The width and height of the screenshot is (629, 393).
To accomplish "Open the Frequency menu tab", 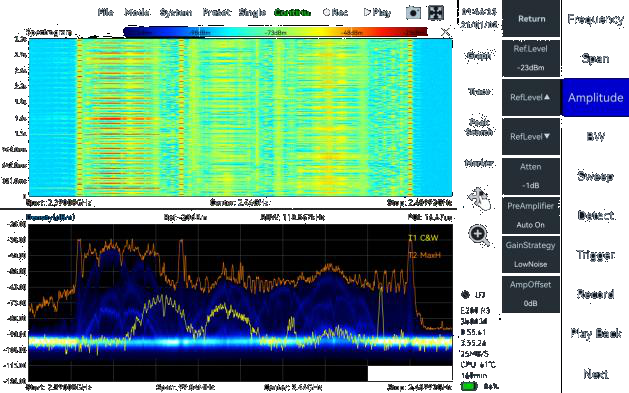I will pos(595,19).
